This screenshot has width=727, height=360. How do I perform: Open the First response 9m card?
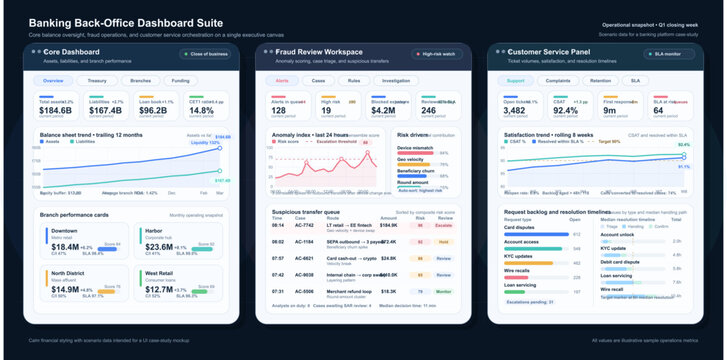pyautogui.click(x=621, y=105)
